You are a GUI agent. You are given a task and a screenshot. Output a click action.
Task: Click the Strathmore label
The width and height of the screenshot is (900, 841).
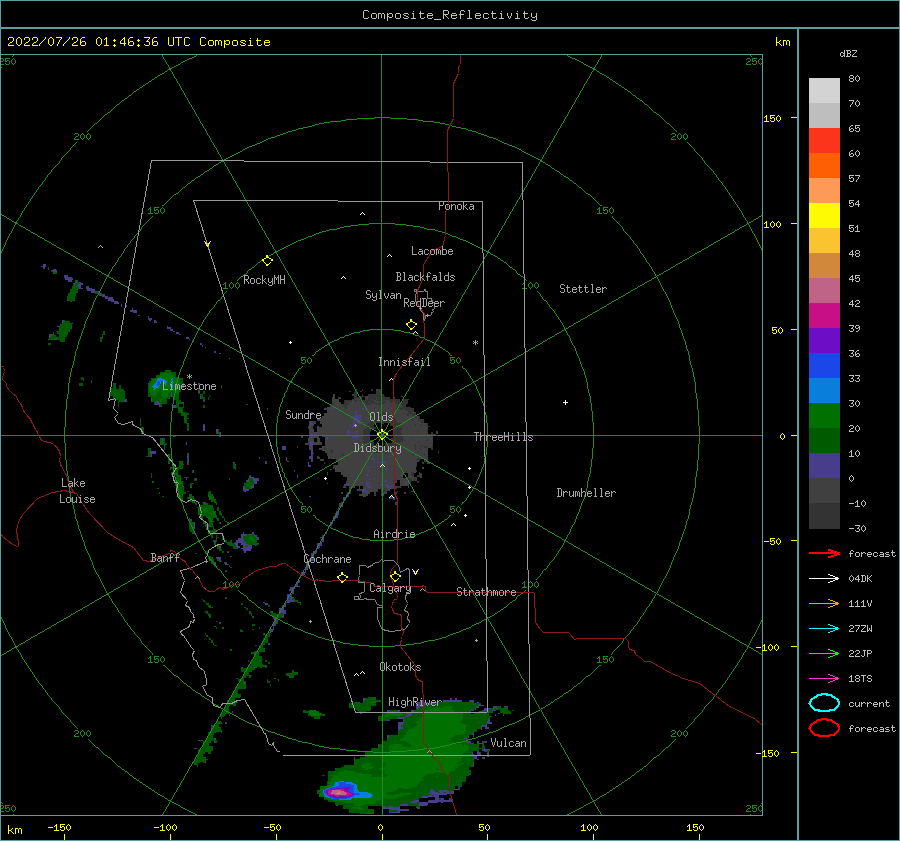pos(486,592)
